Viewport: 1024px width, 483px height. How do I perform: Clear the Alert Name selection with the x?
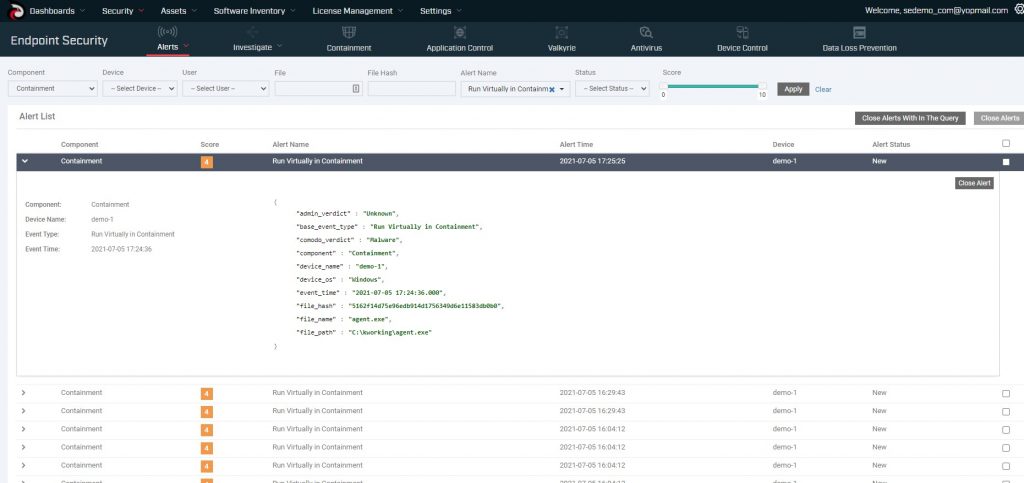[x=551, y=89]
